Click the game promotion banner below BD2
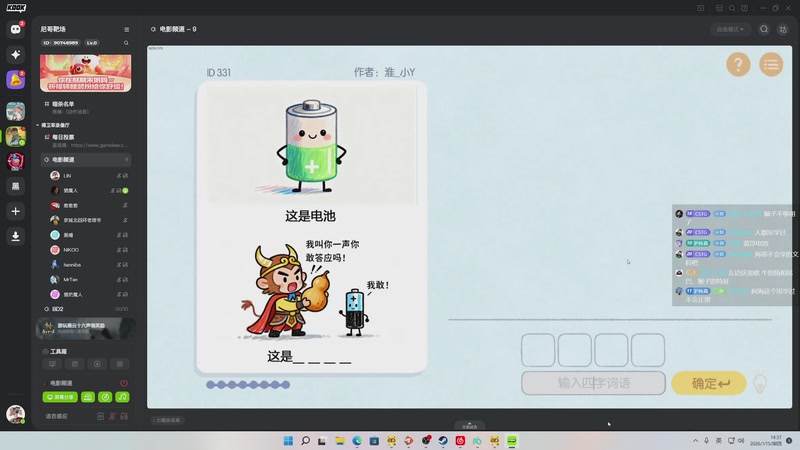This screenshot has height=450, width=800. tap(86, 328)
